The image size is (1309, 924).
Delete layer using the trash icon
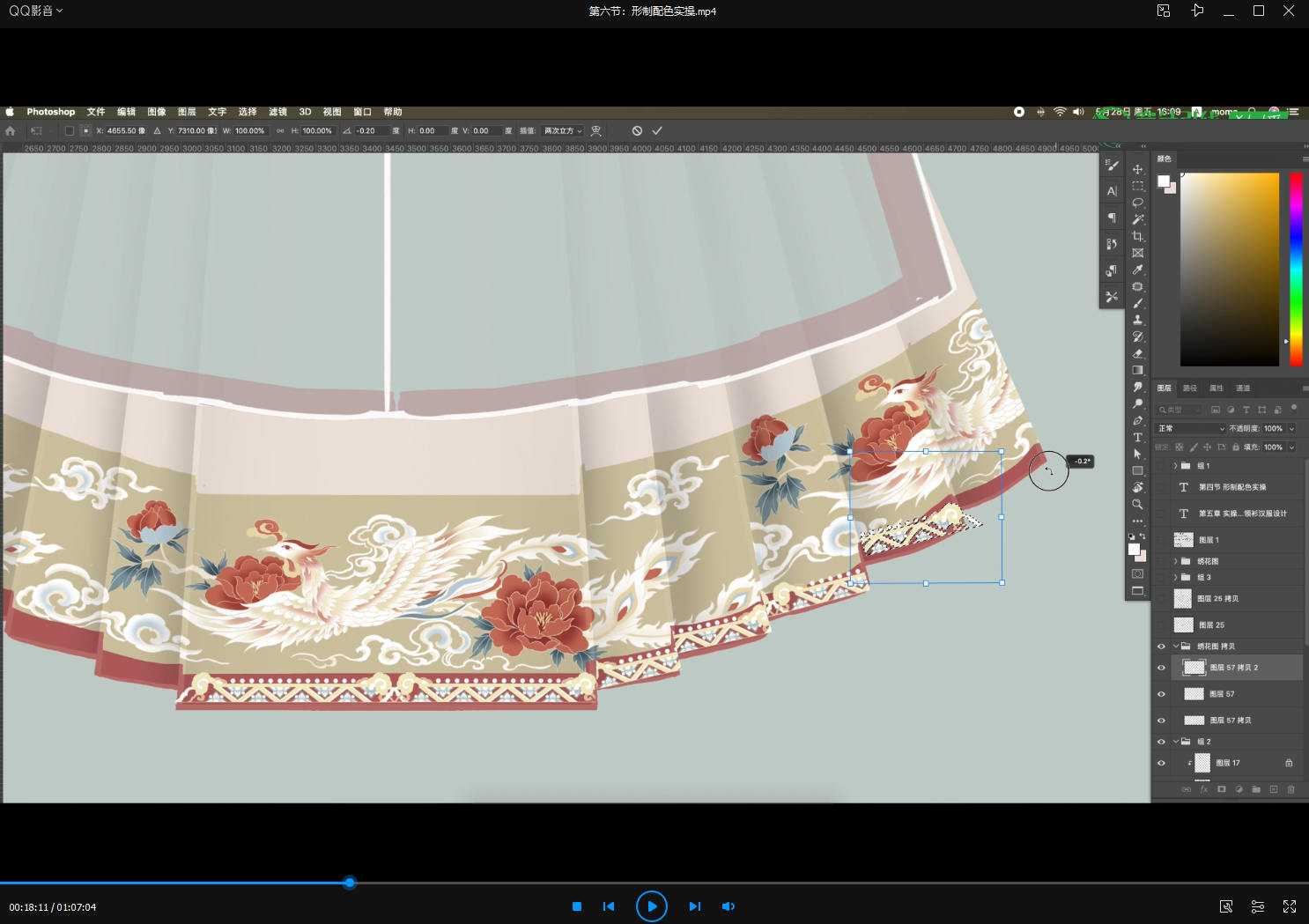(1291, 789)
